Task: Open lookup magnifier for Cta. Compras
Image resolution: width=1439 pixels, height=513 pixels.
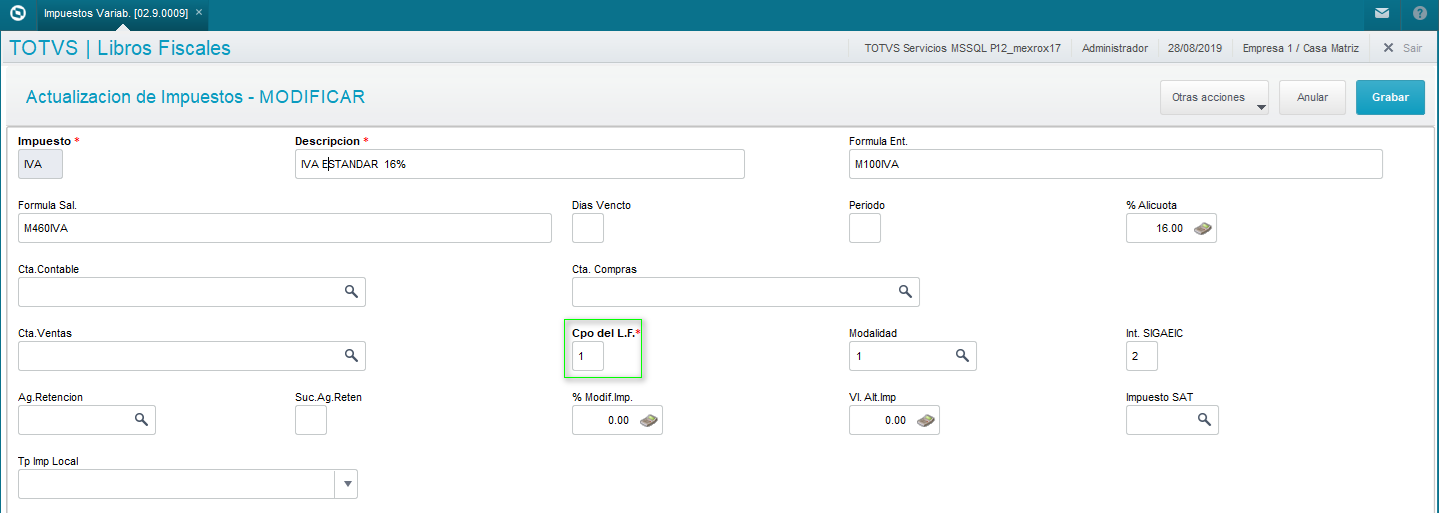Action: [905, 291]
